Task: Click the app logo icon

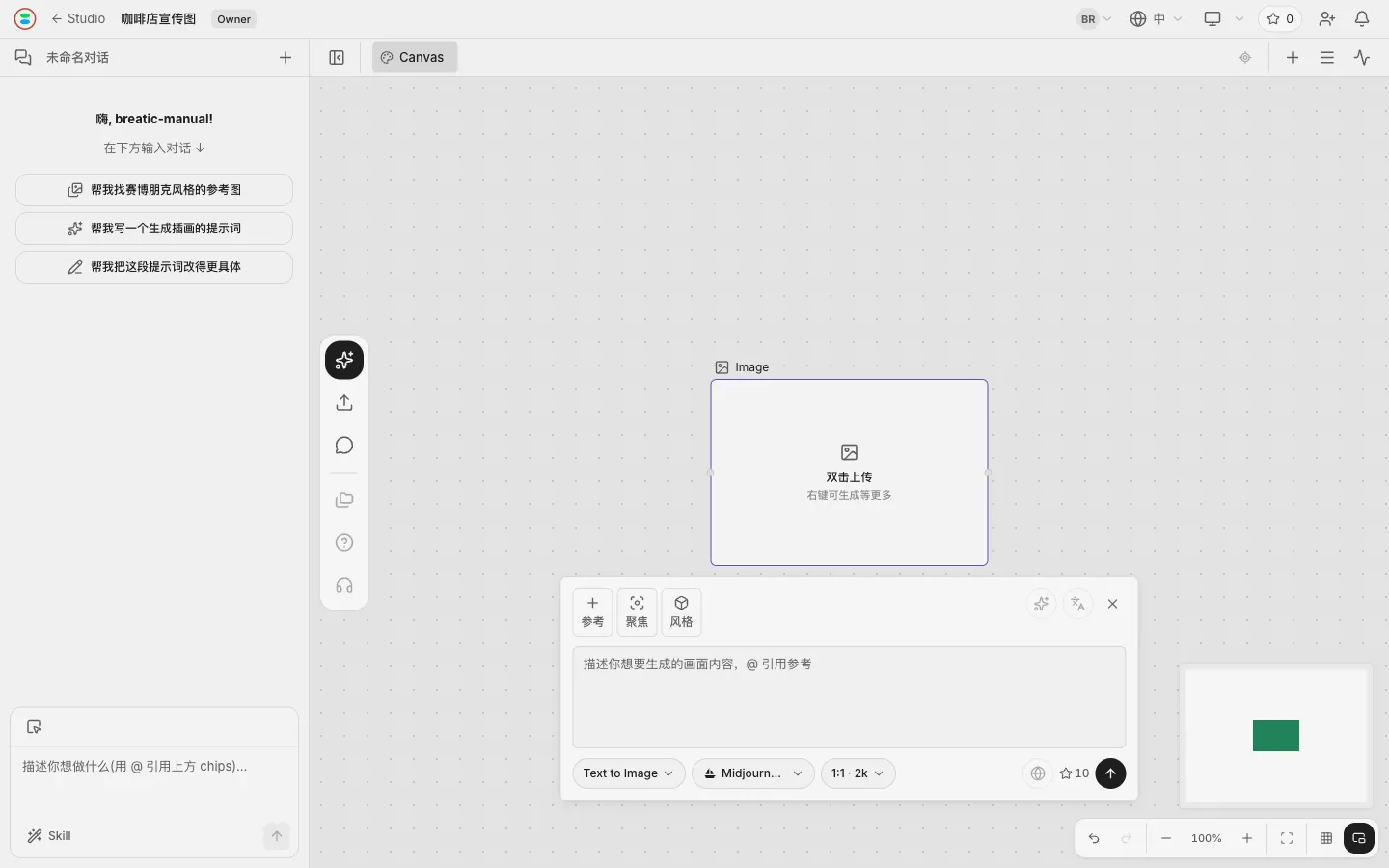Action: tap(25, 18)
